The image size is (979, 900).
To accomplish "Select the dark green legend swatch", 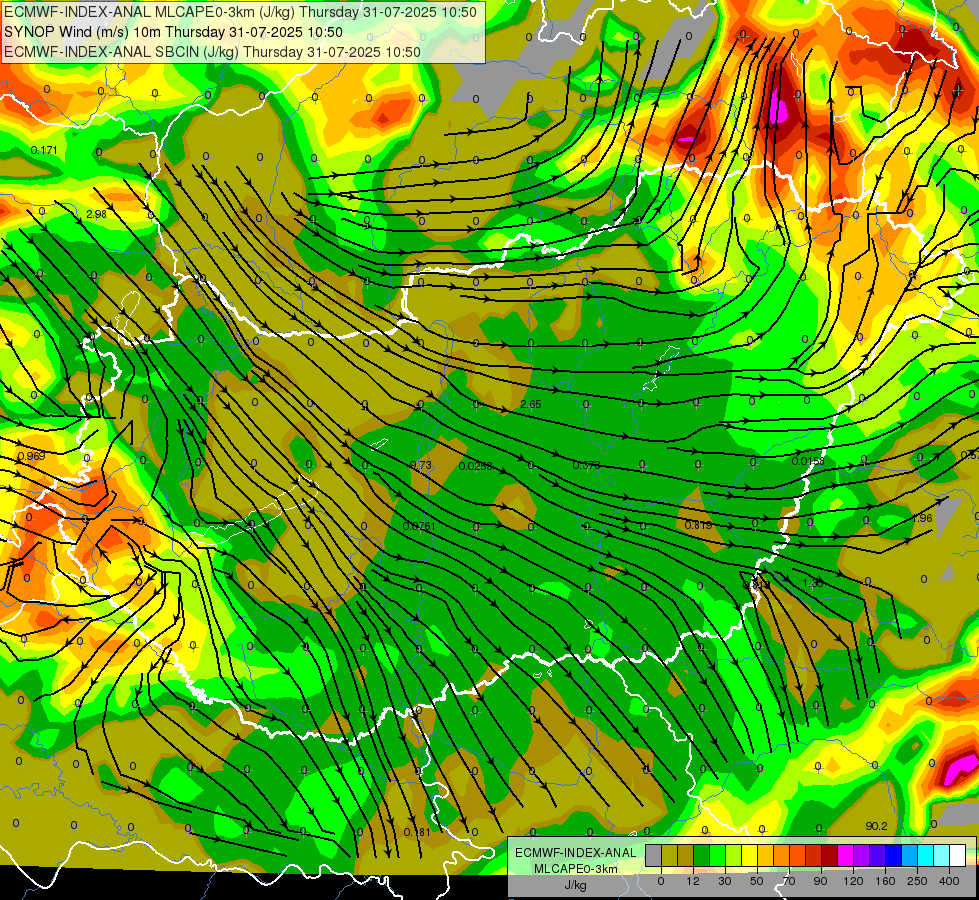I will [702, 855].
